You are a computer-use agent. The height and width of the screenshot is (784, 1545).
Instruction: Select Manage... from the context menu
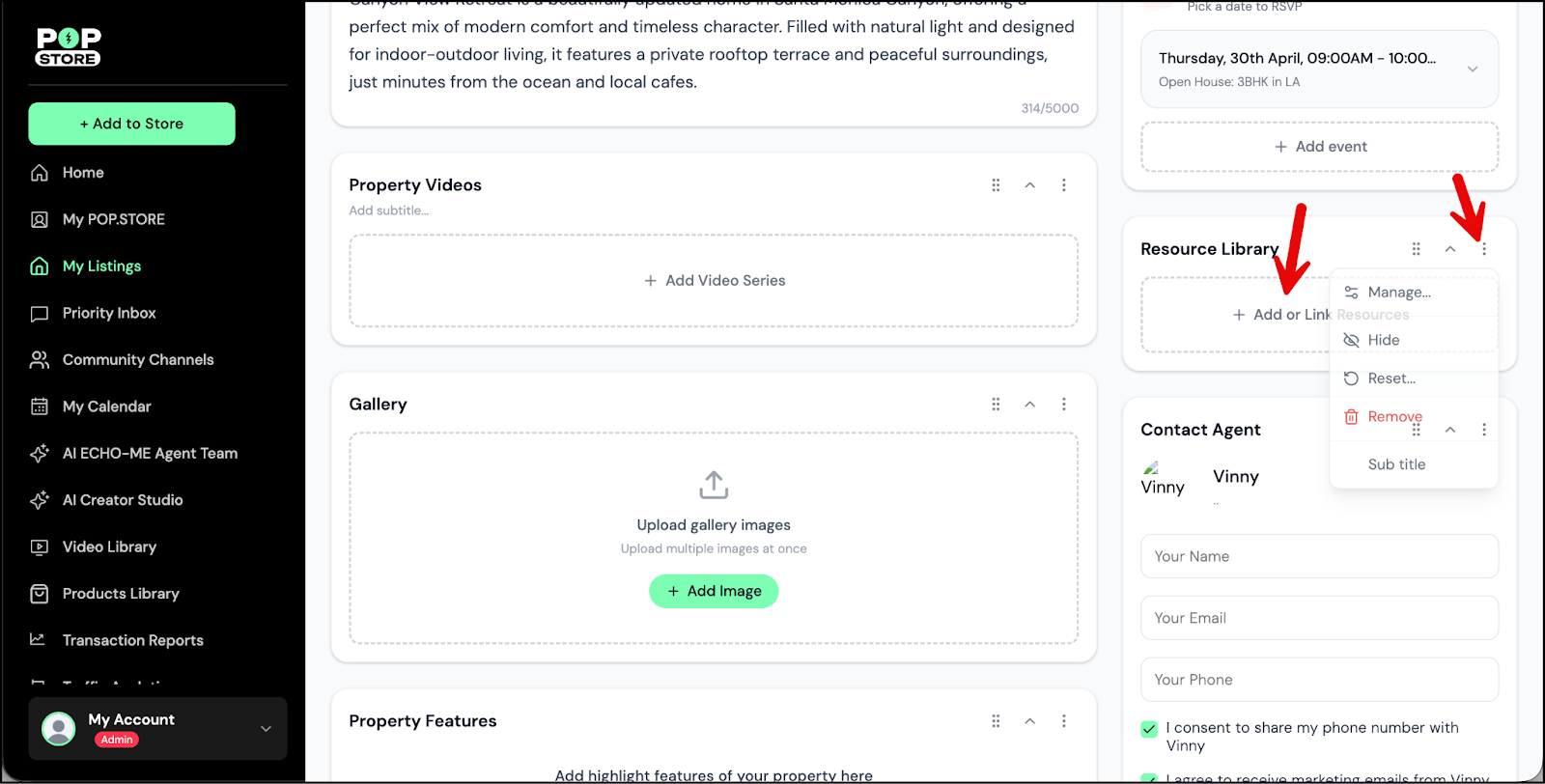coord(1398,293)
